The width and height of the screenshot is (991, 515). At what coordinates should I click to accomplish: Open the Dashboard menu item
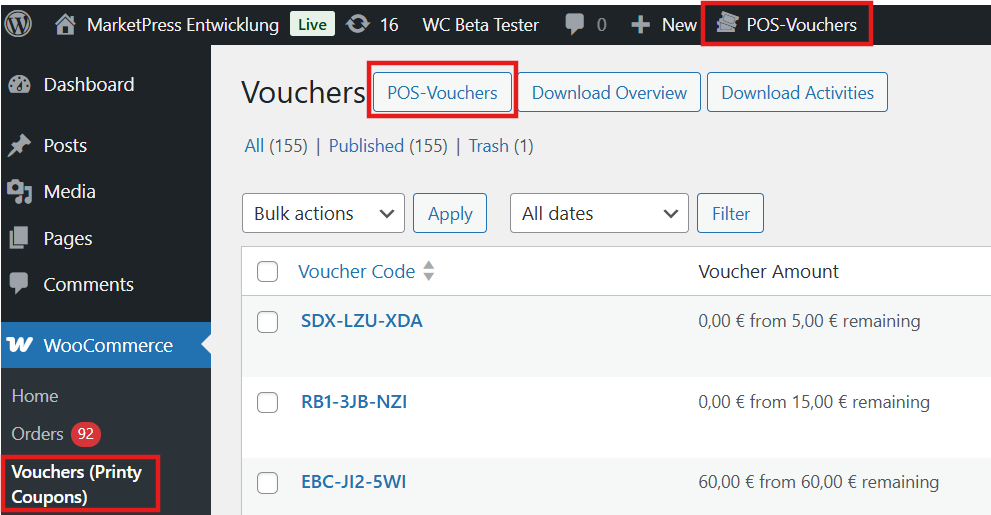(x=89, y=85)
